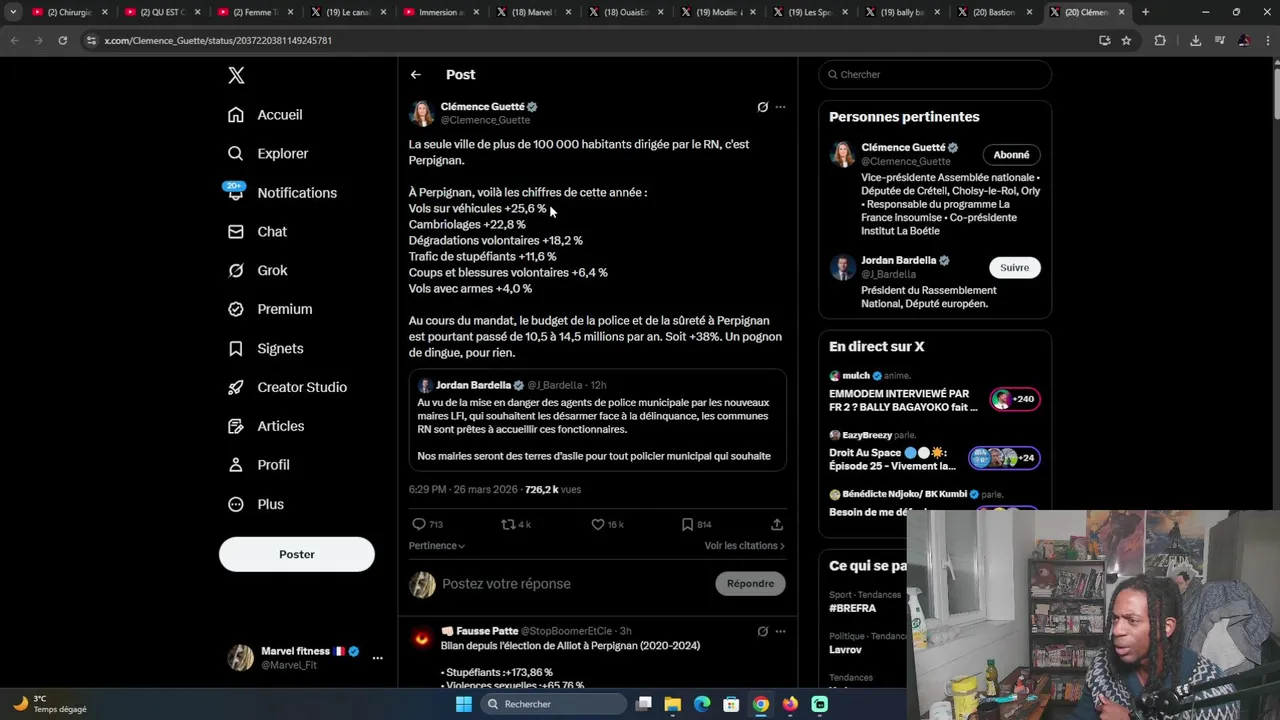Viewport: 1280px width, 720px height.
Task: Open Articles in sidebar
Action: pyautogui.click(x=267, y=426)
